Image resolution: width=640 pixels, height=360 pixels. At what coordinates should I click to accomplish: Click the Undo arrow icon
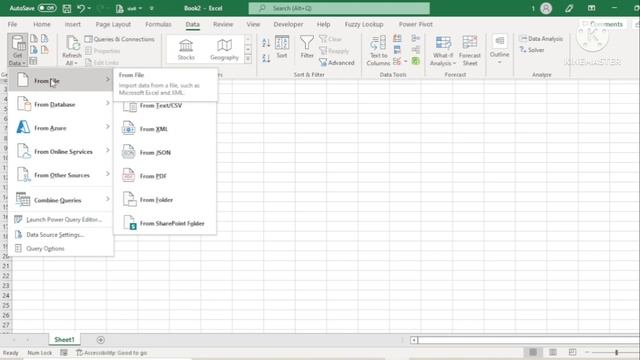point(81,8)
